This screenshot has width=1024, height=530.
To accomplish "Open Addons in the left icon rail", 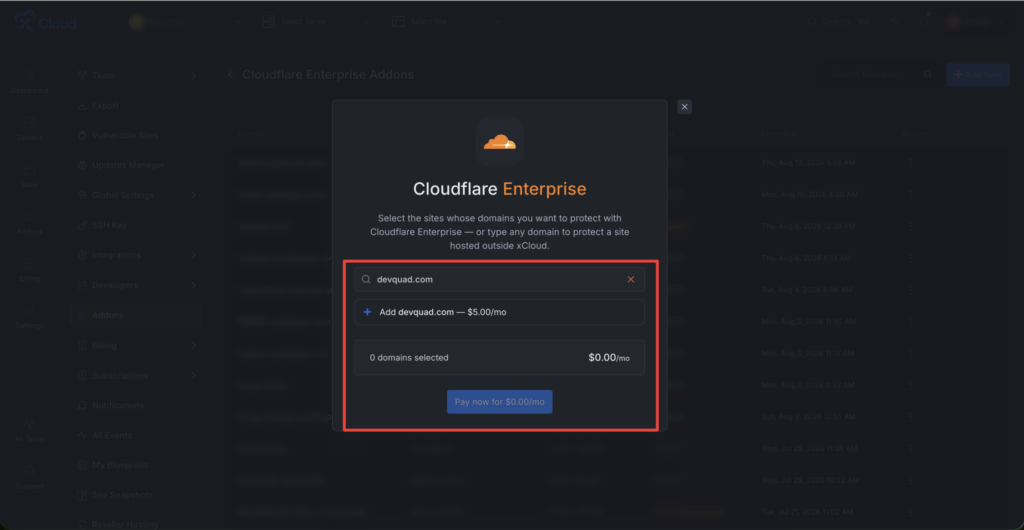I will pyautogui.click(x=29, y=224).
